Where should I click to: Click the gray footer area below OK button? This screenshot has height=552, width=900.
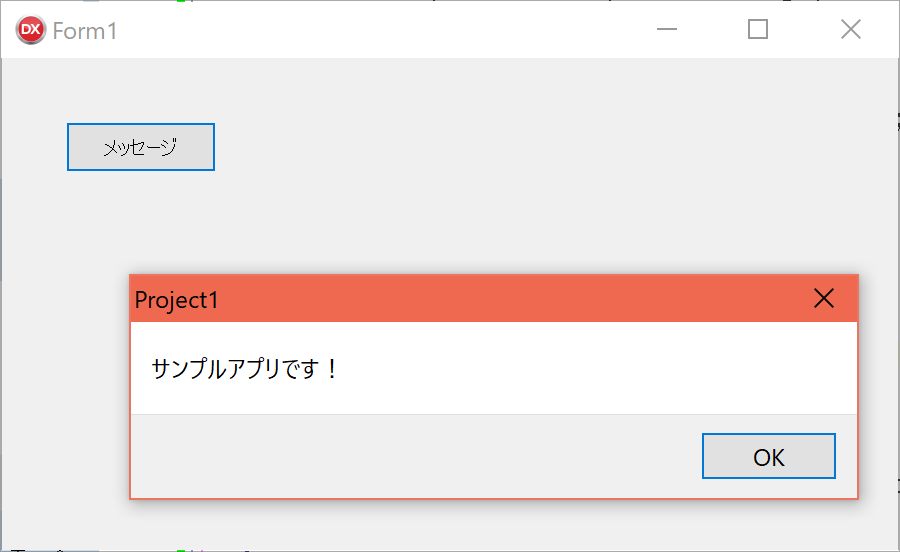(769, 488)
